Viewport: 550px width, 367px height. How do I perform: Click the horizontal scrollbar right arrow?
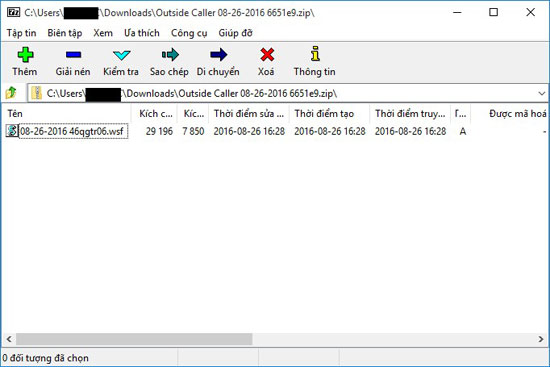pyautogui.click(x=541, y=339)
